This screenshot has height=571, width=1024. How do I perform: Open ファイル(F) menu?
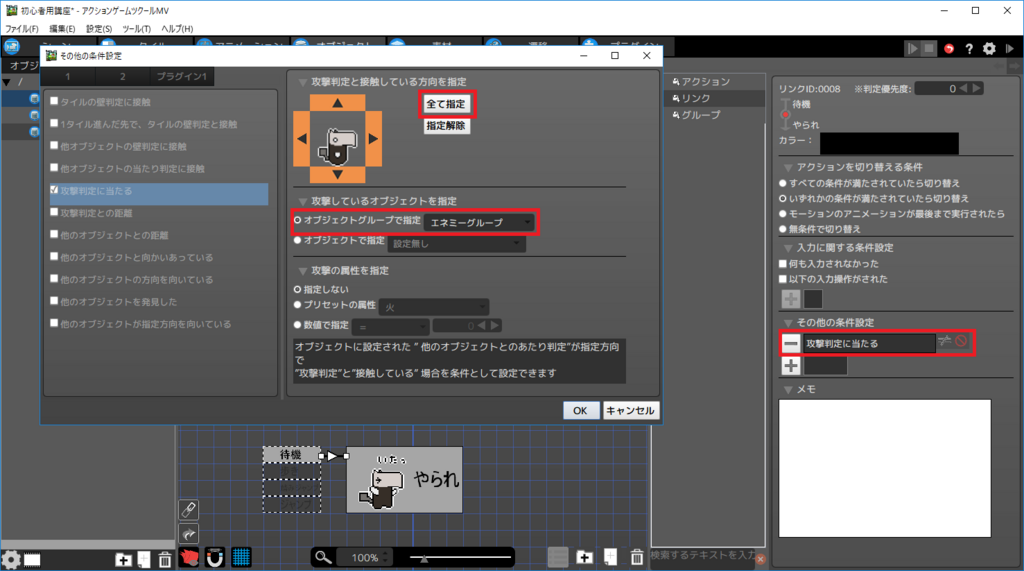[22, 29]
